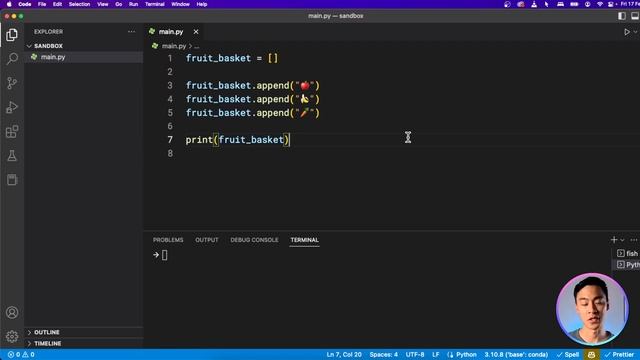
Task: Open the View menu
Action: 102,4
